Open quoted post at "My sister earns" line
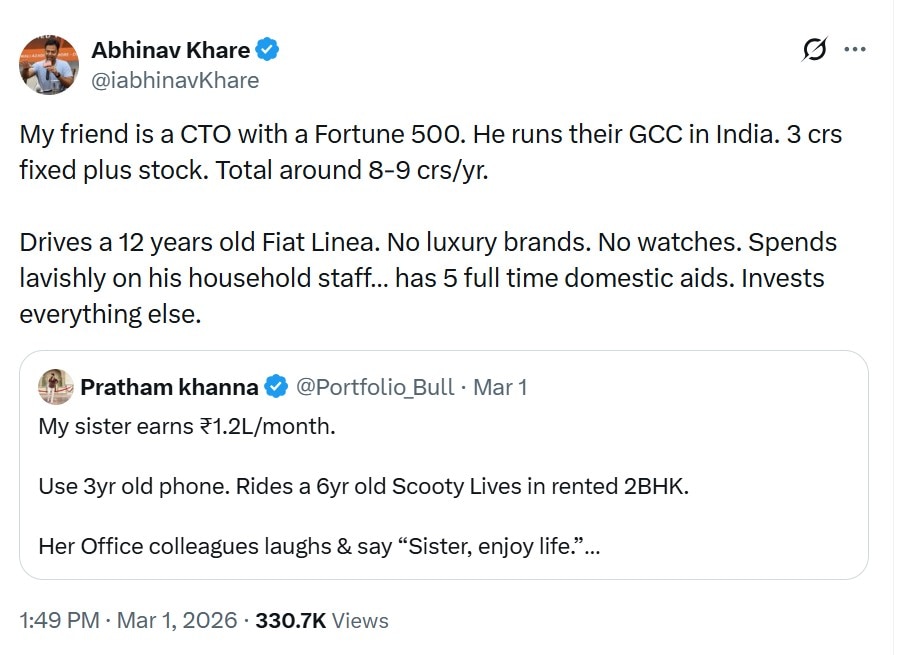898x655 pixels. (187, 427)
